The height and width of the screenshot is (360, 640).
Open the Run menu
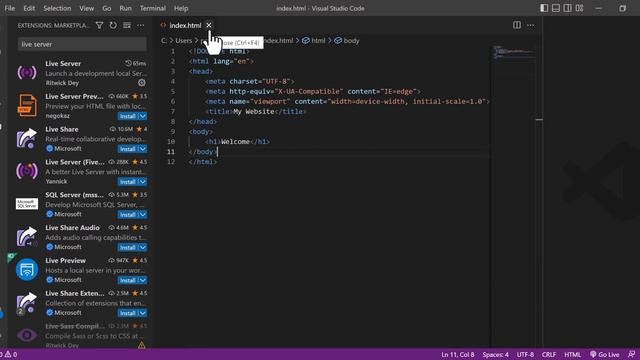click(125, 8)
